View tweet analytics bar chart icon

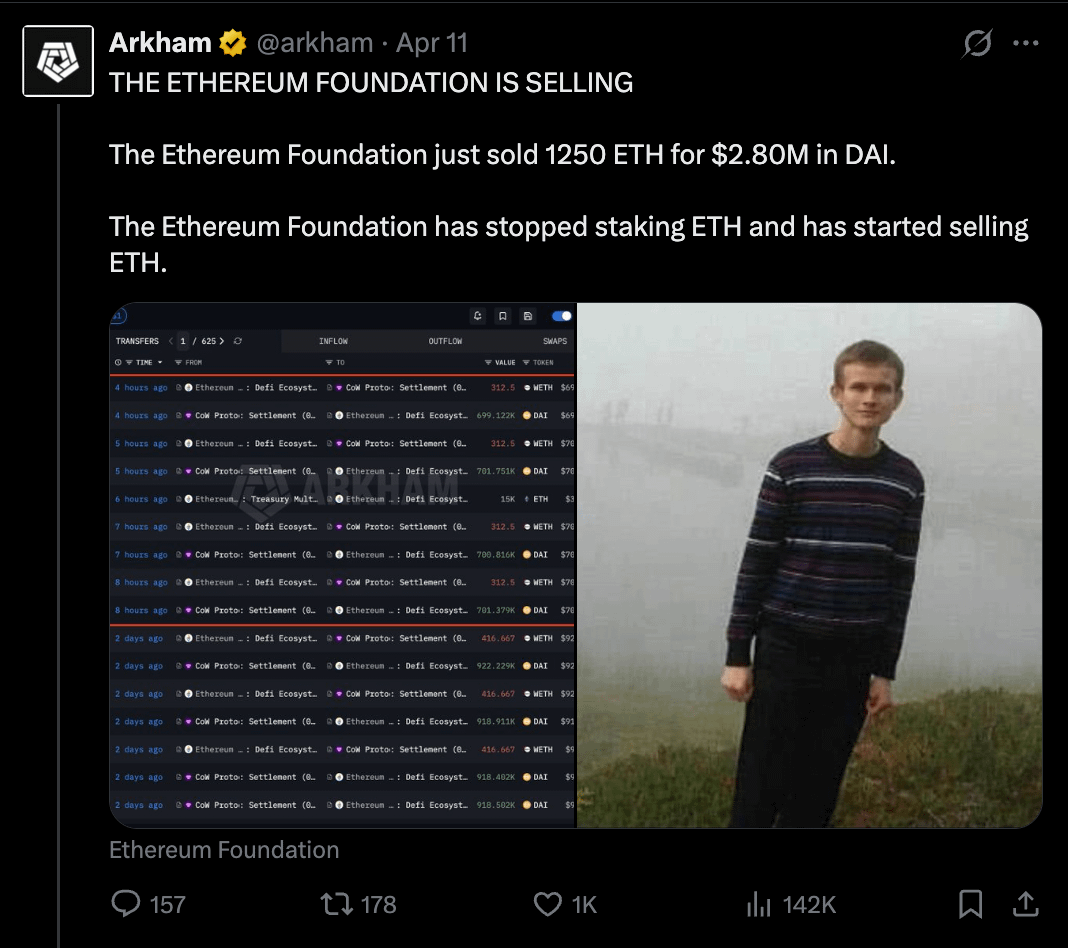(x=759, y=904)
